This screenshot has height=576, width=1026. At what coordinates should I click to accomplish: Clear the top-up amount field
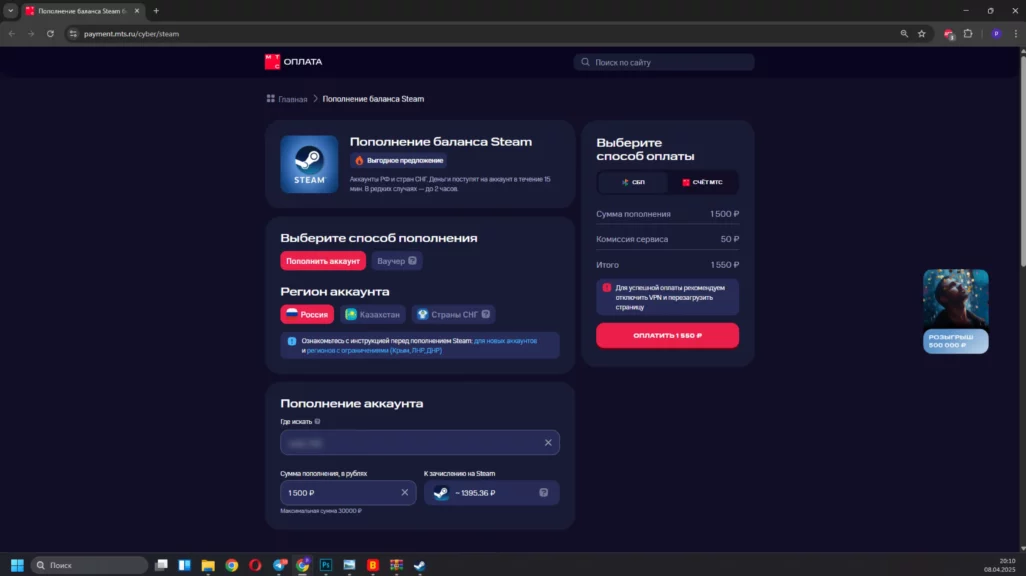pos(404,492)
